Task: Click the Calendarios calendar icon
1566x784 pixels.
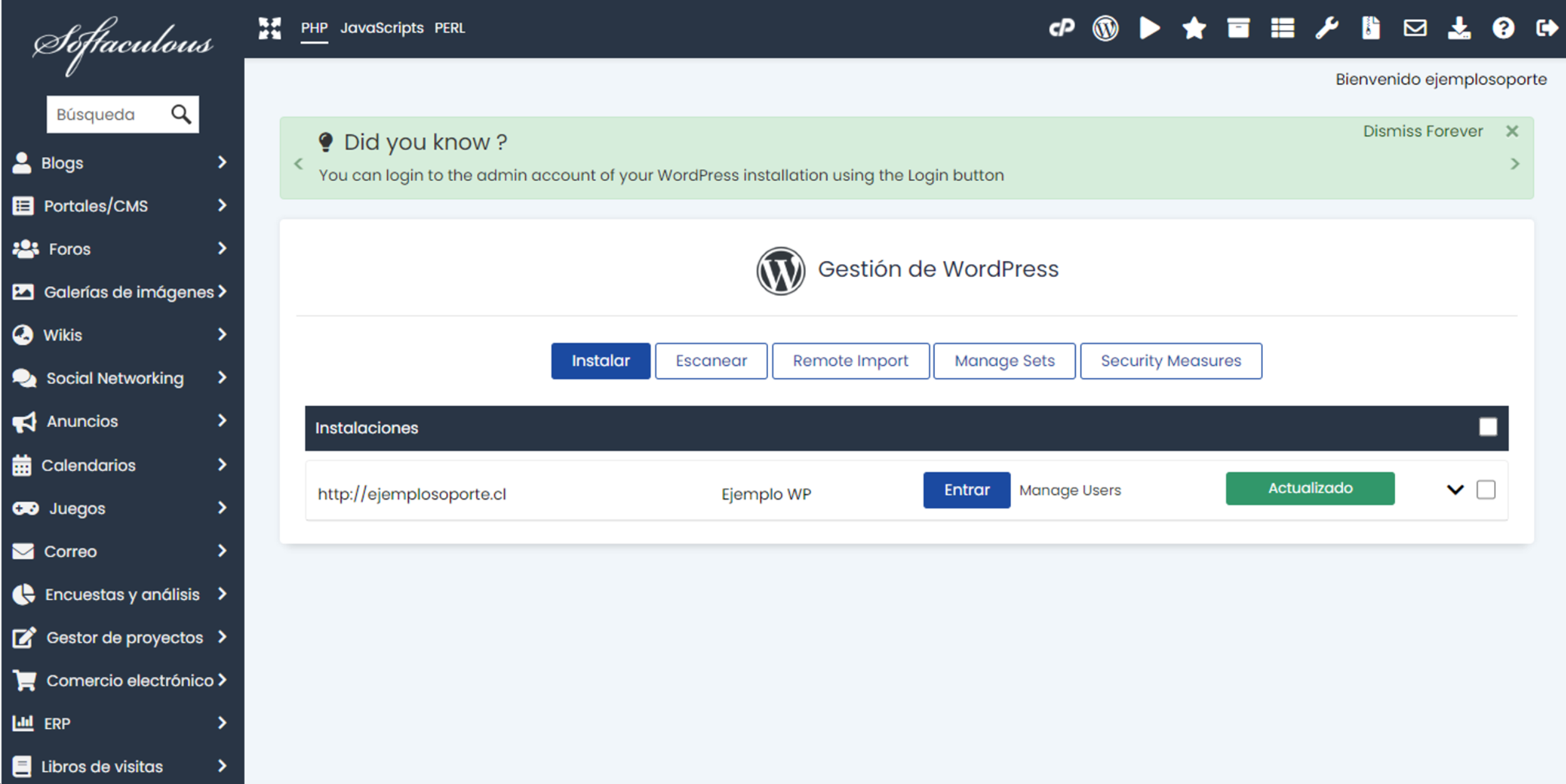Action: pyautogui.click(x=22, y=465)
